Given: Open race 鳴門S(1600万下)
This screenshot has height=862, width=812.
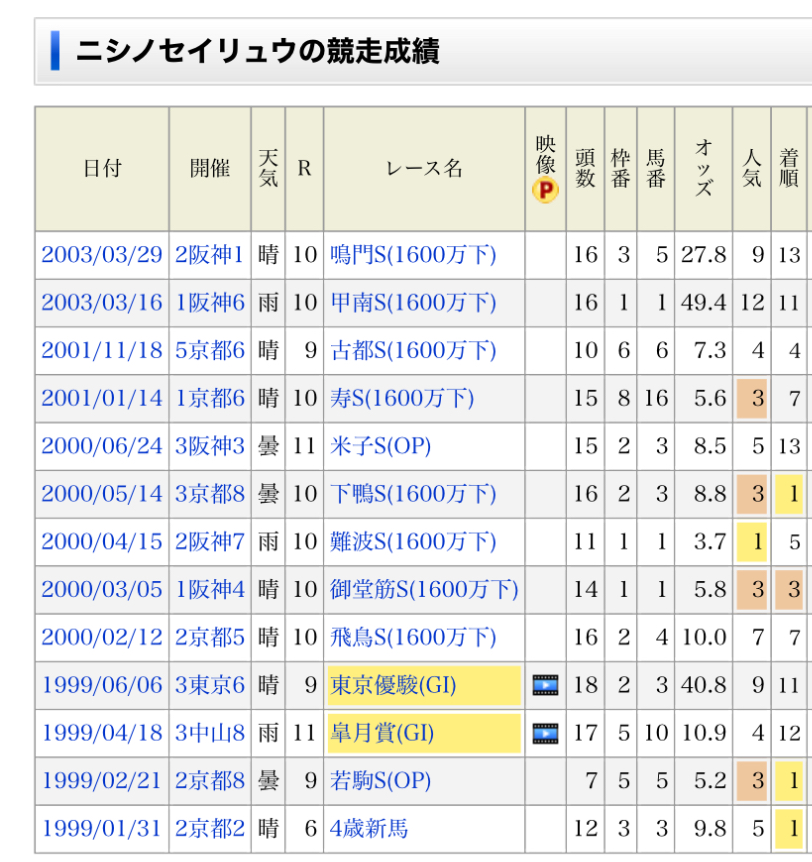Looking at the screenshot, I should pos(413,255).
